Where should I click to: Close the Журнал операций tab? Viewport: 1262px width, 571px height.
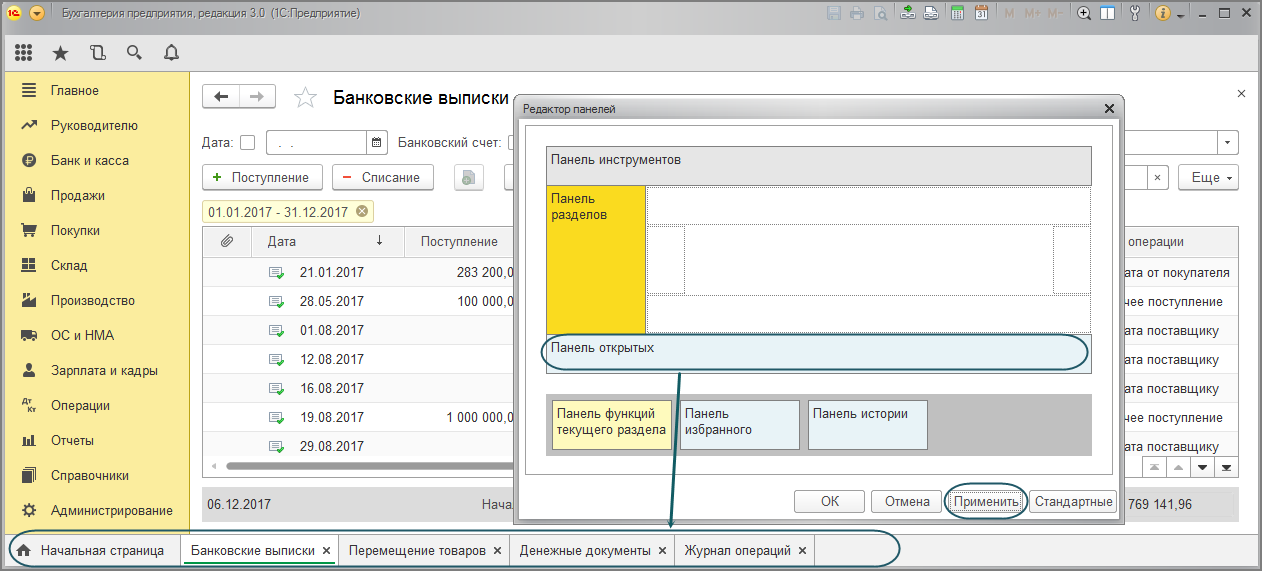coord(803,551)
